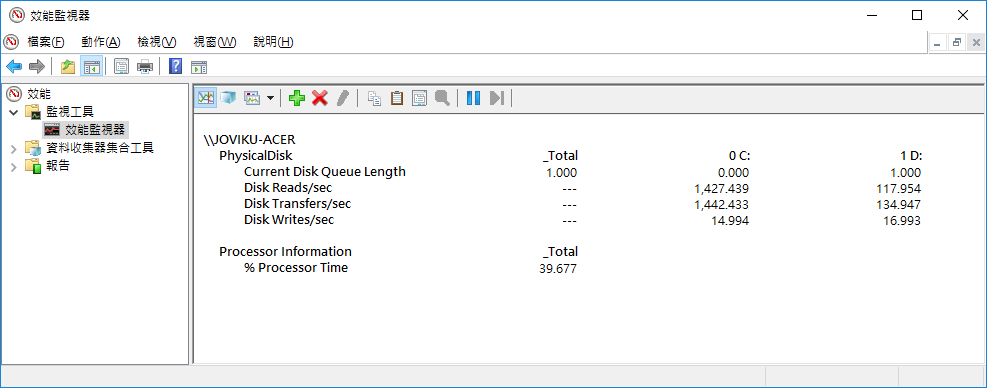Click the View Log Data icon
This screenshot has height=388, width=987.
point(228,98)
